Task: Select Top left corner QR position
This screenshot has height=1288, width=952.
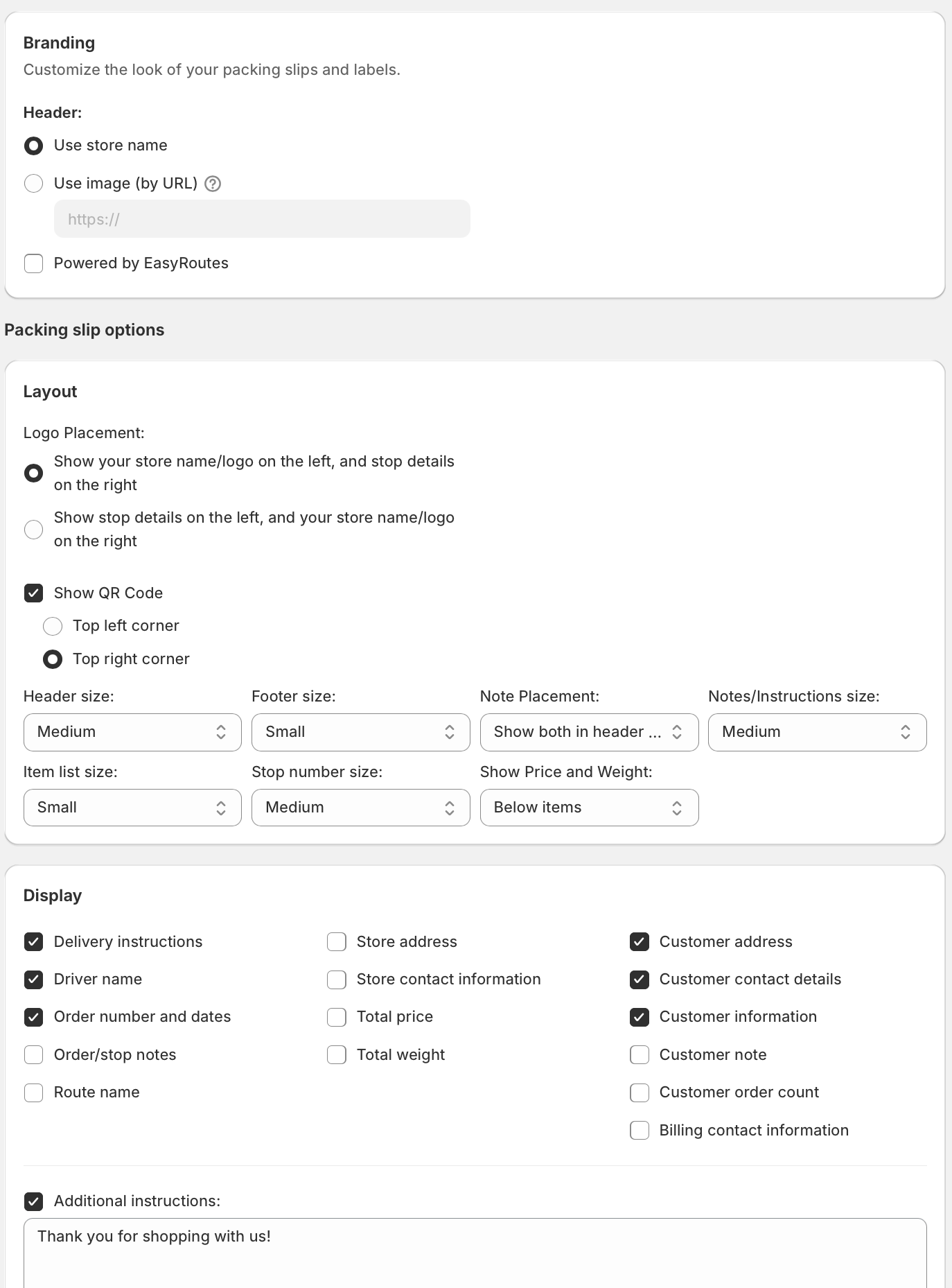Action: (x=53, y=626)
